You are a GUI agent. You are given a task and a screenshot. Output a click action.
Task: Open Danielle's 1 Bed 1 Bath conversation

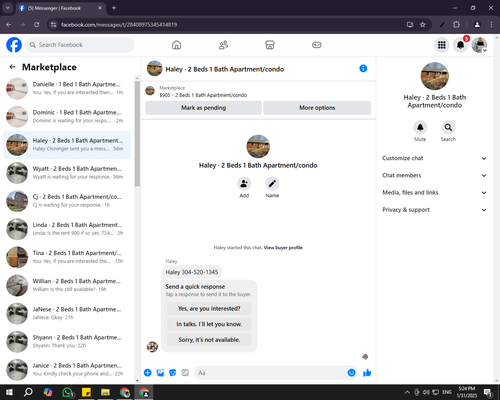(67, 88)
